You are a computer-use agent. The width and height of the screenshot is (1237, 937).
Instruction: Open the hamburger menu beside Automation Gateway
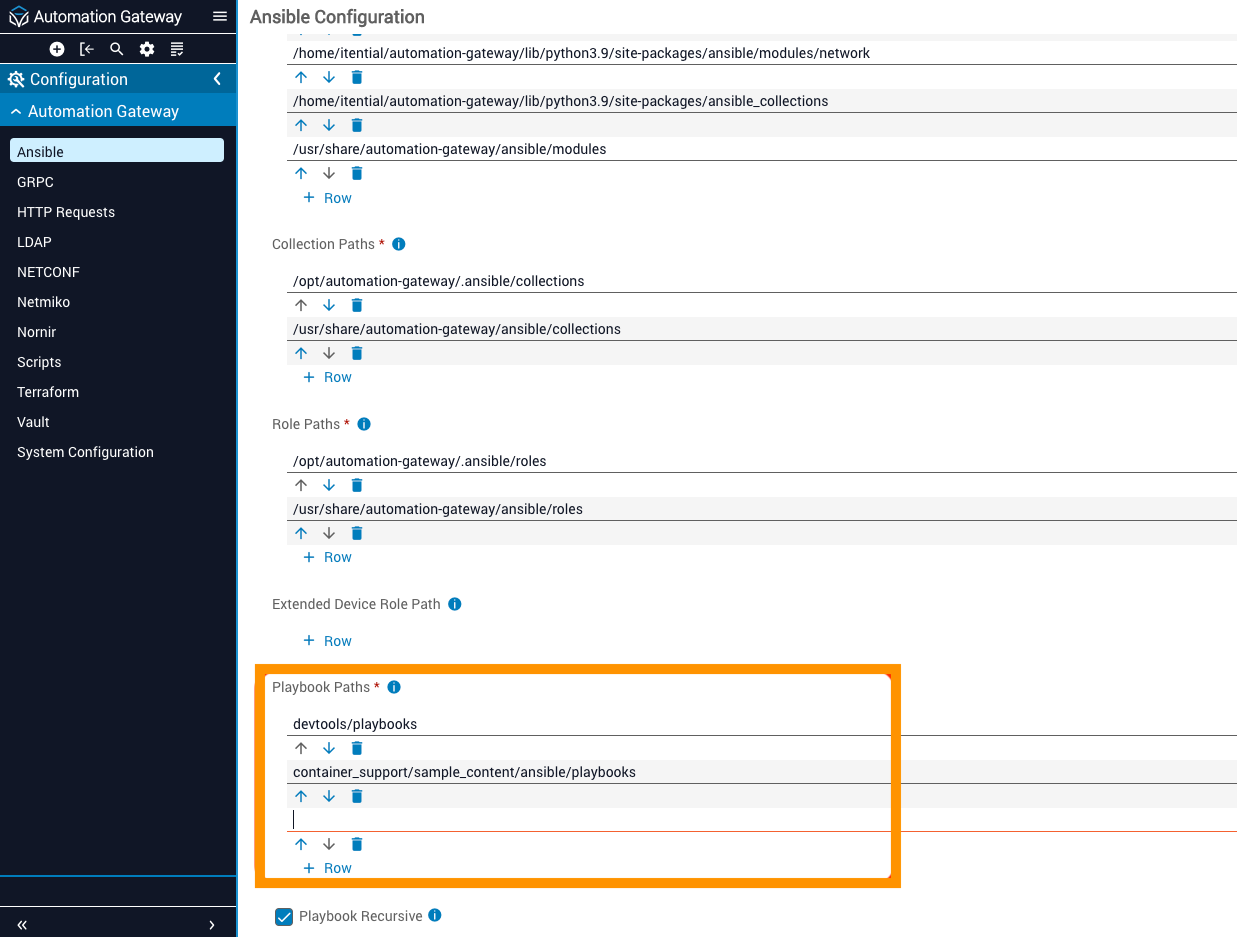click(220, 16)
